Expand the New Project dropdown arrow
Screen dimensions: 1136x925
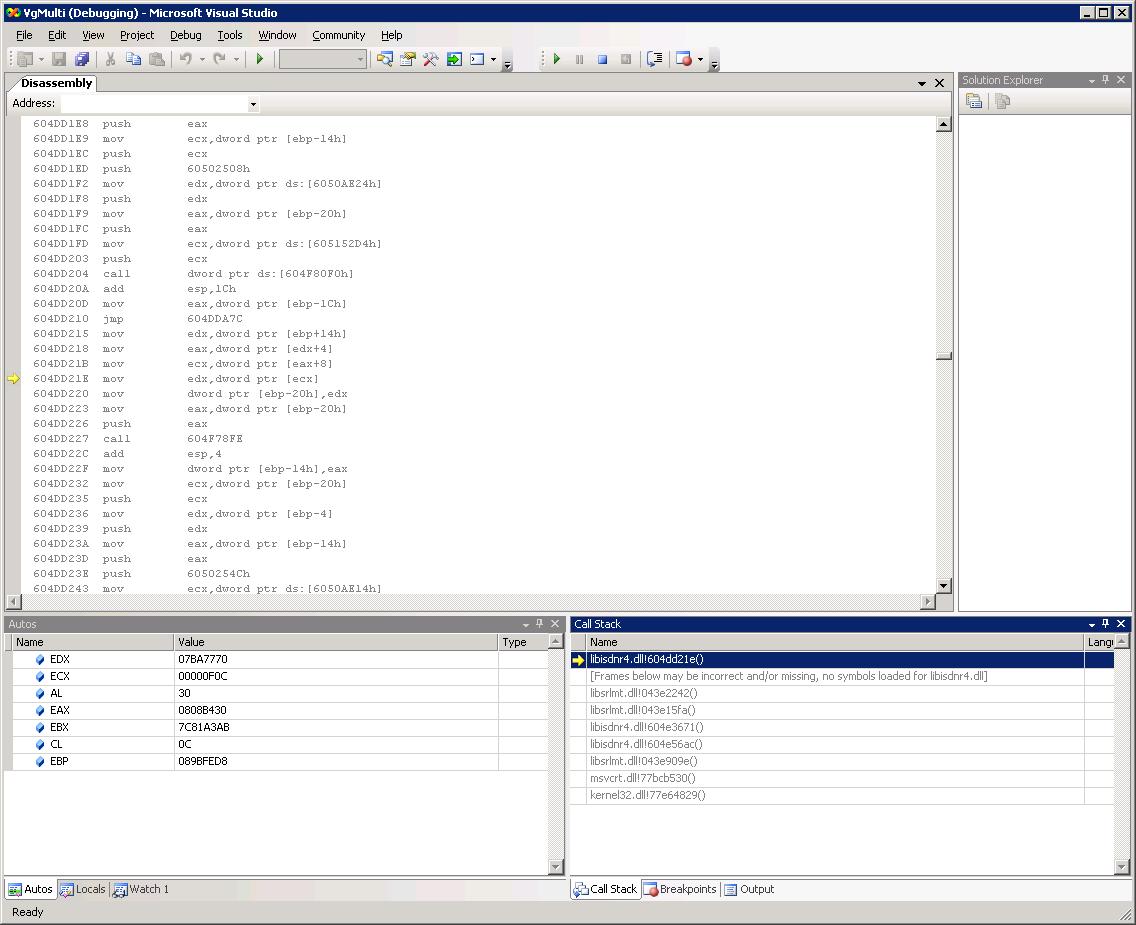pos(41,59)
